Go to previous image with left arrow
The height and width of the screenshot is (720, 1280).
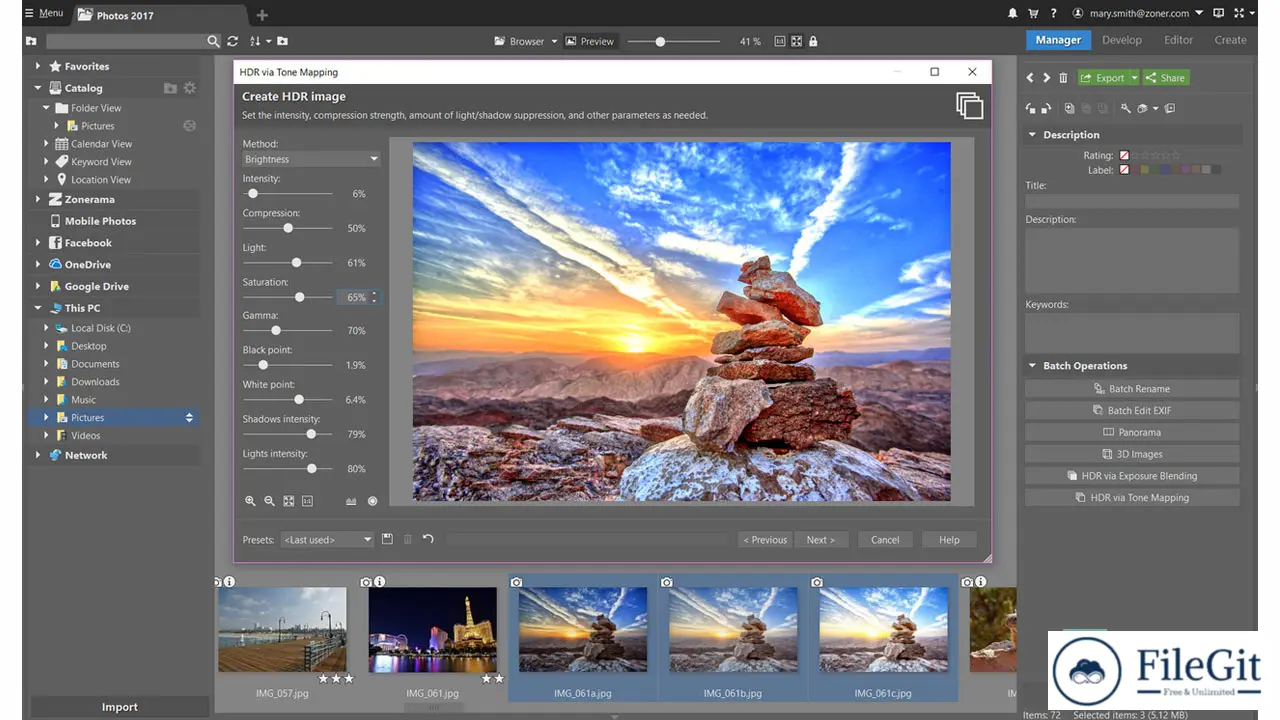click(x=1030, y=78)
